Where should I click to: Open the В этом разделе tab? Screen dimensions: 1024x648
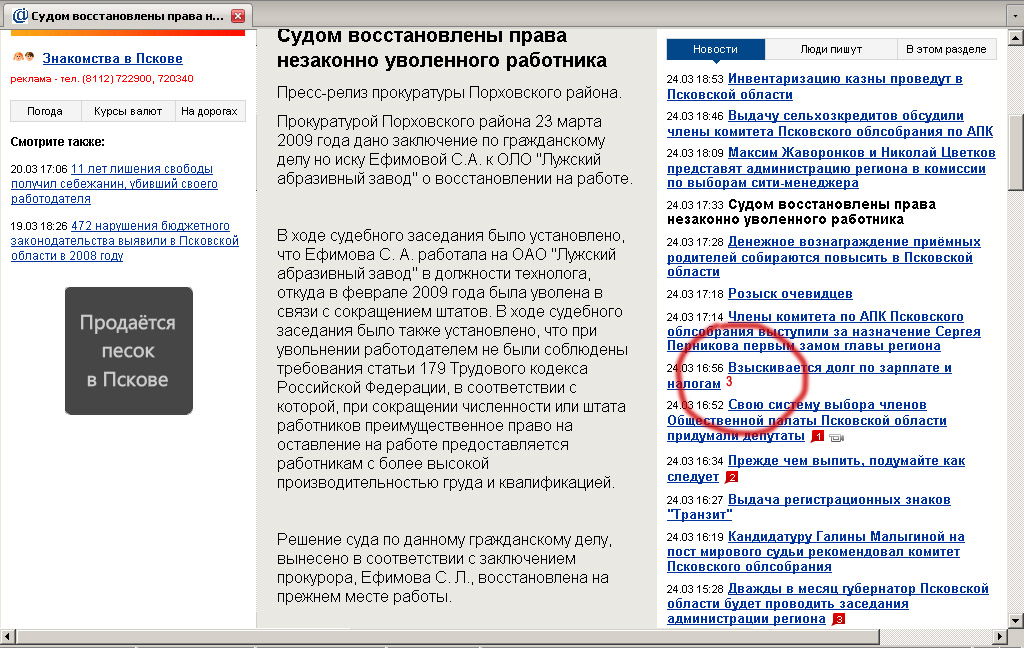[x=946, y=49]
